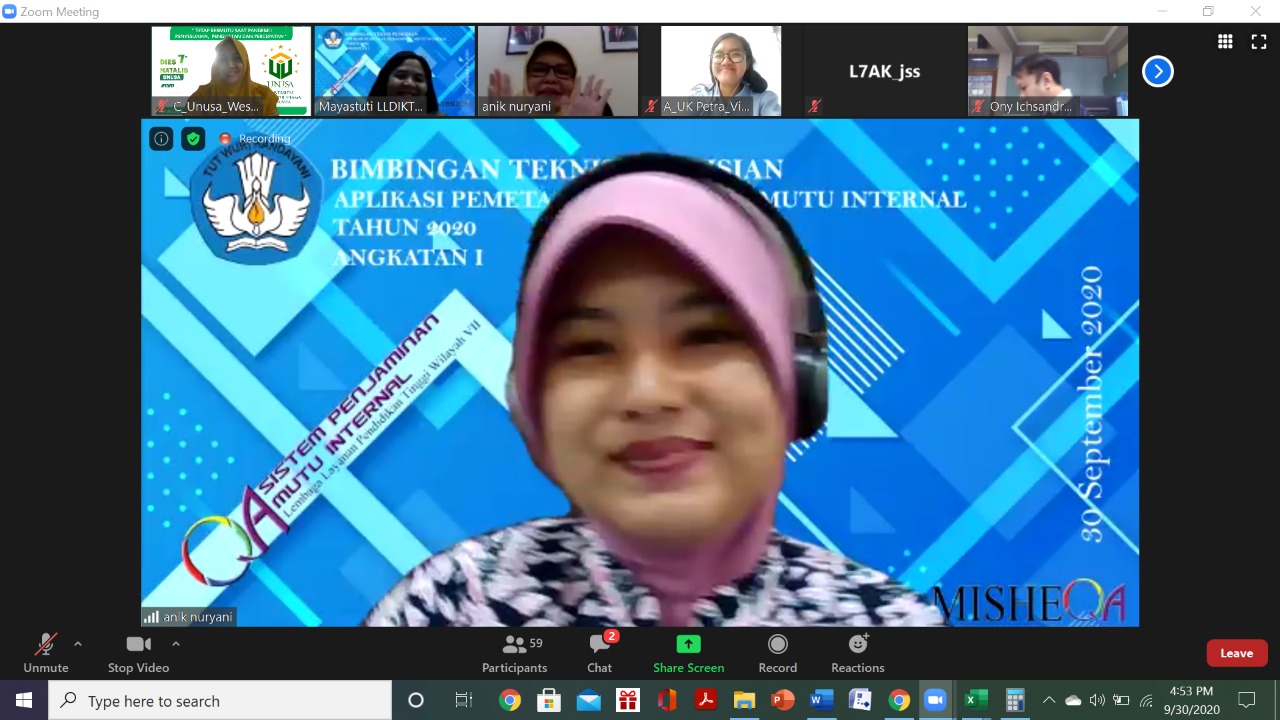Click the green encryption shield icon
The height and width of the screenshot is (720, 1280).
click(x=193, y=139)
